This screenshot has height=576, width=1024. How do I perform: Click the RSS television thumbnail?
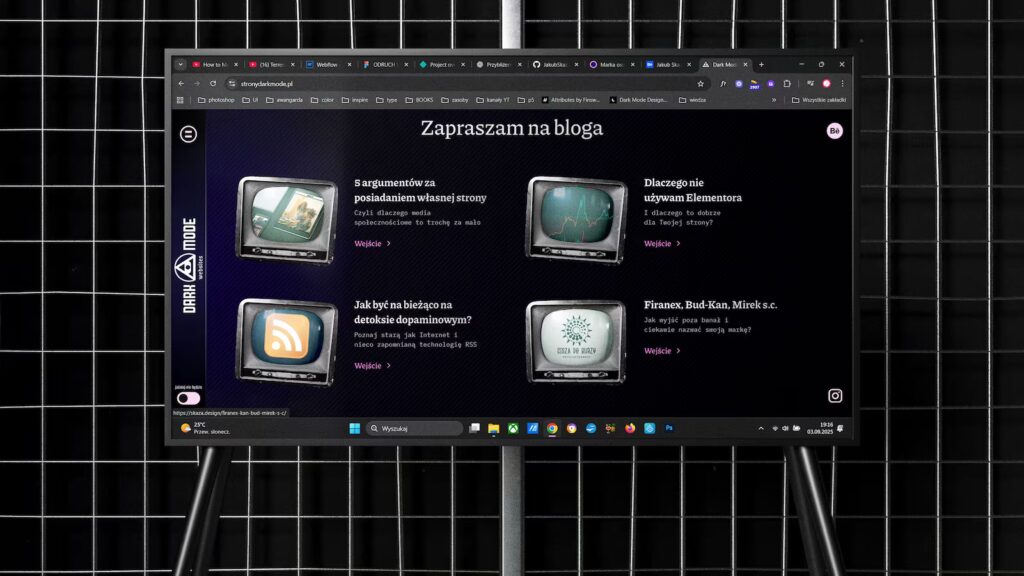[286, 340]
